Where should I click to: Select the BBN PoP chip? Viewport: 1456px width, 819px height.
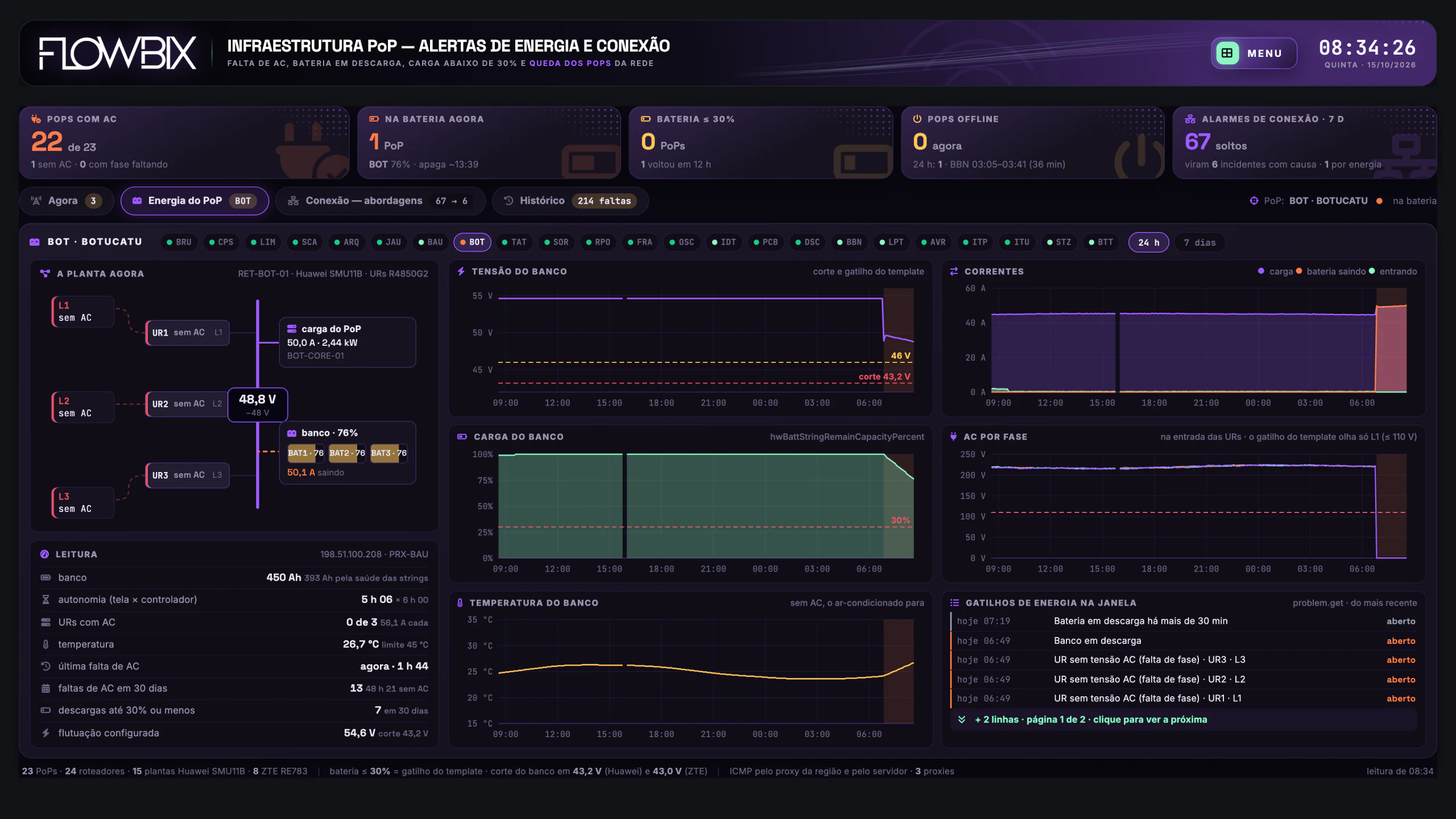point(849,242)
